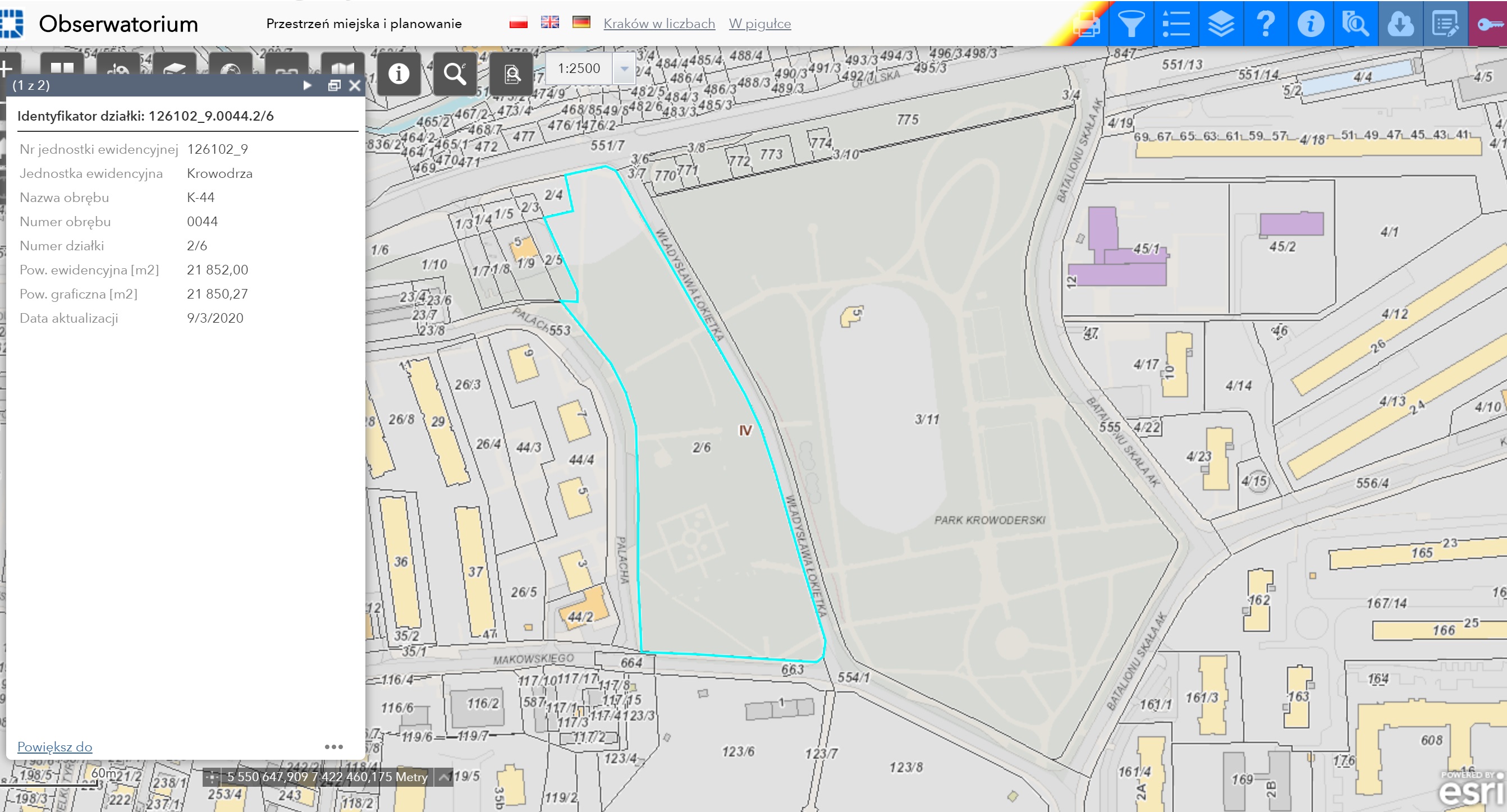Image resolution: width=1507 pixels, height=812 pixels.
Task: Click parcel label 116/2
Action: click(483, 704)
